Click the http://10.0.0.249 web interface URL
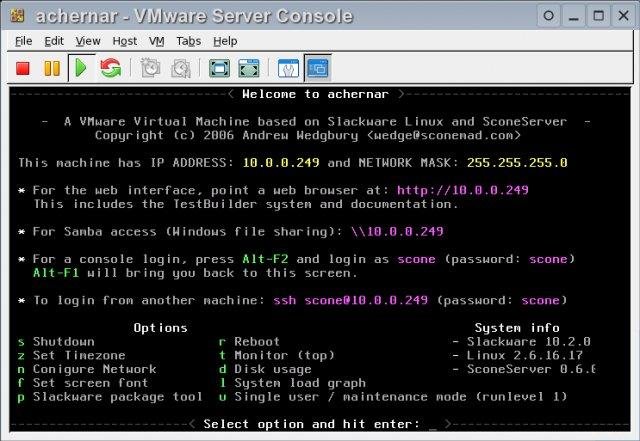The image size is (640, 441). [462, 190]
